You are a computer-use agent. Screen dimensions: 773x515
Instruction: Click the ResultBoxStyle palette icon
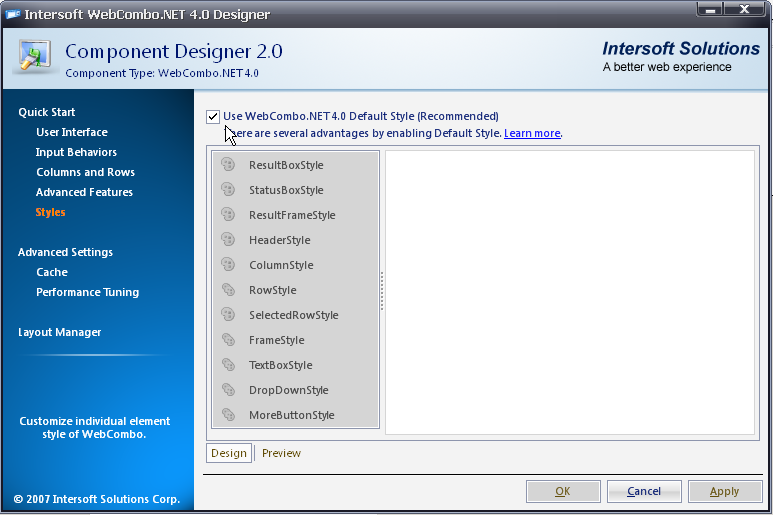click(228, 164)
